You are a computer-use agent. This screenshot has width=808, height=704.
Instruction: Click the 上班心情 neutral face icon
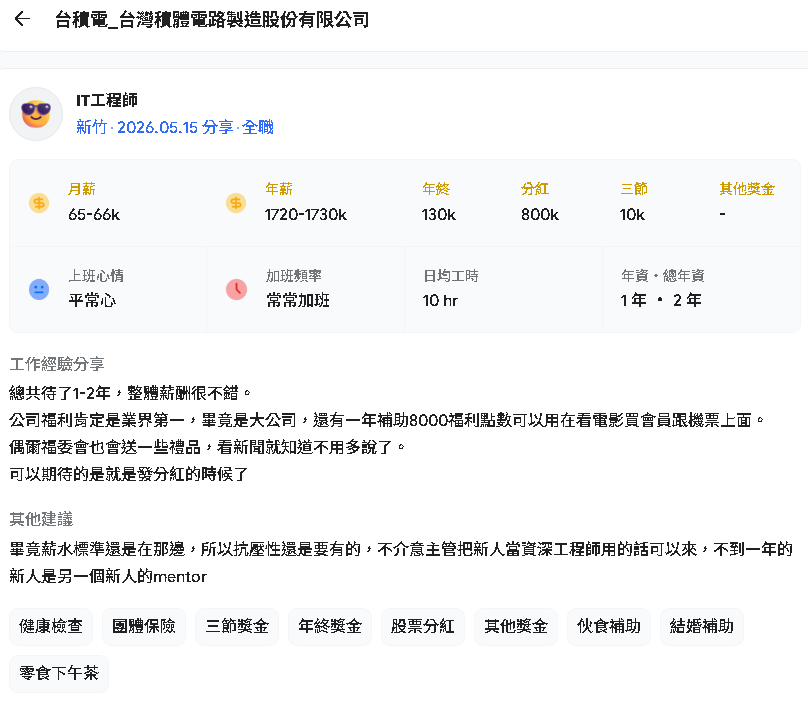pos(39,290)
